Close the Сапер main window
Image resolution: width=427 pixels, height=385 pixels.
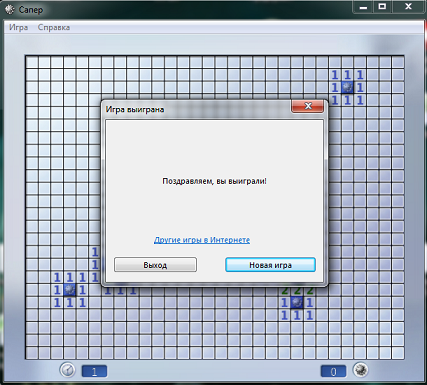[408, 7]
